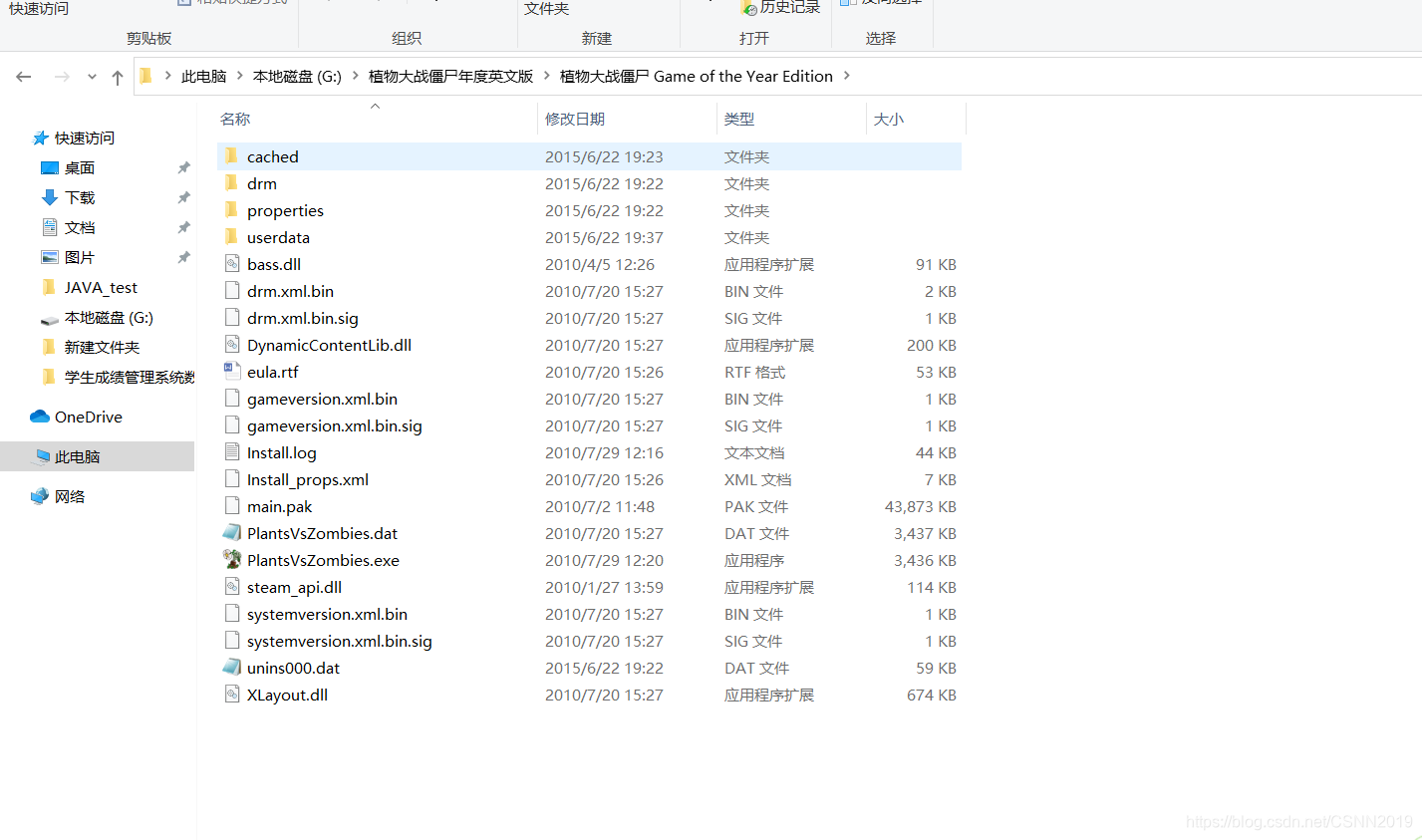
Task: Select gameversion.xml.bin file name
Action: pos(322,399)
